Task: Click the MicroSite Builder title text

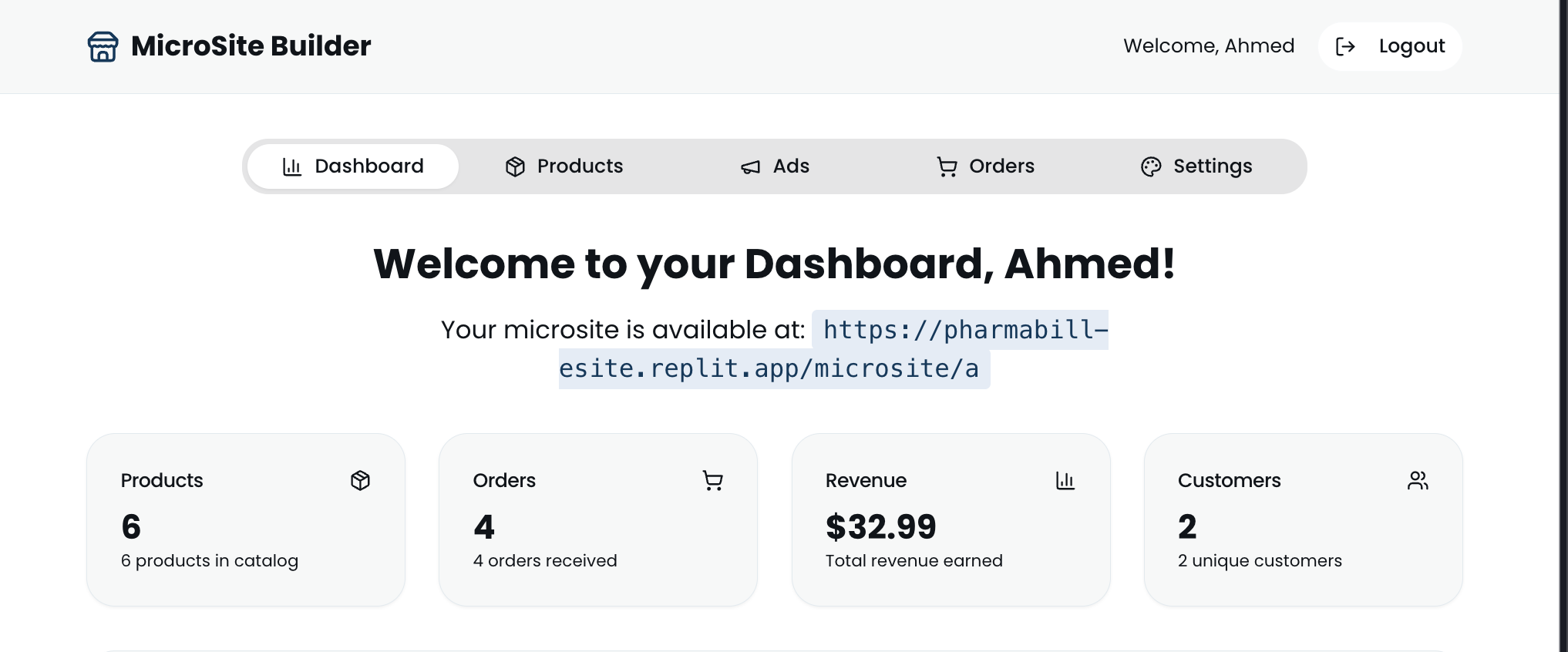Action: pos(251,46)
